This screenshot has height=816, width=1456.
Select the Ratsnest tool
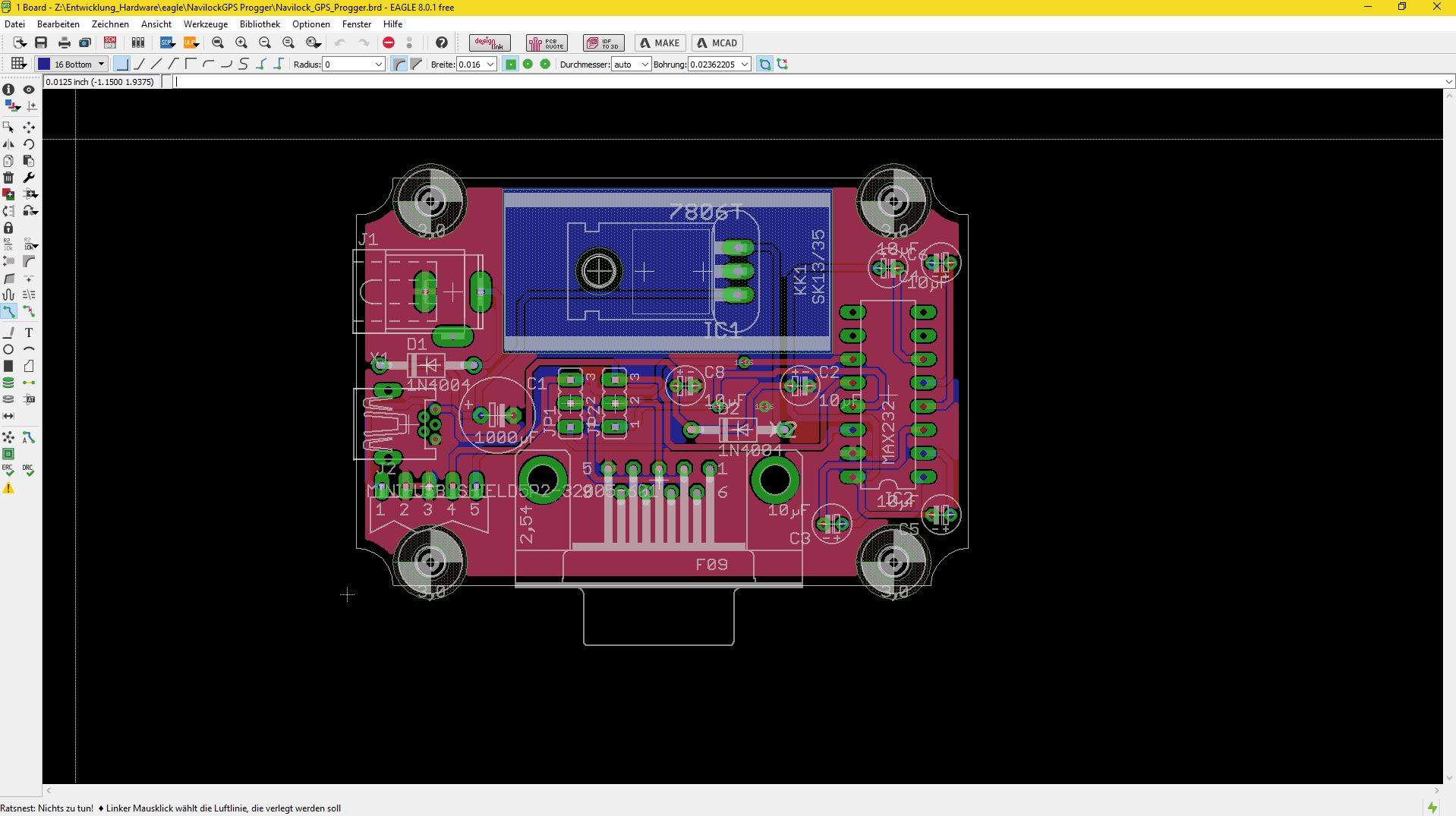point(8,437)
